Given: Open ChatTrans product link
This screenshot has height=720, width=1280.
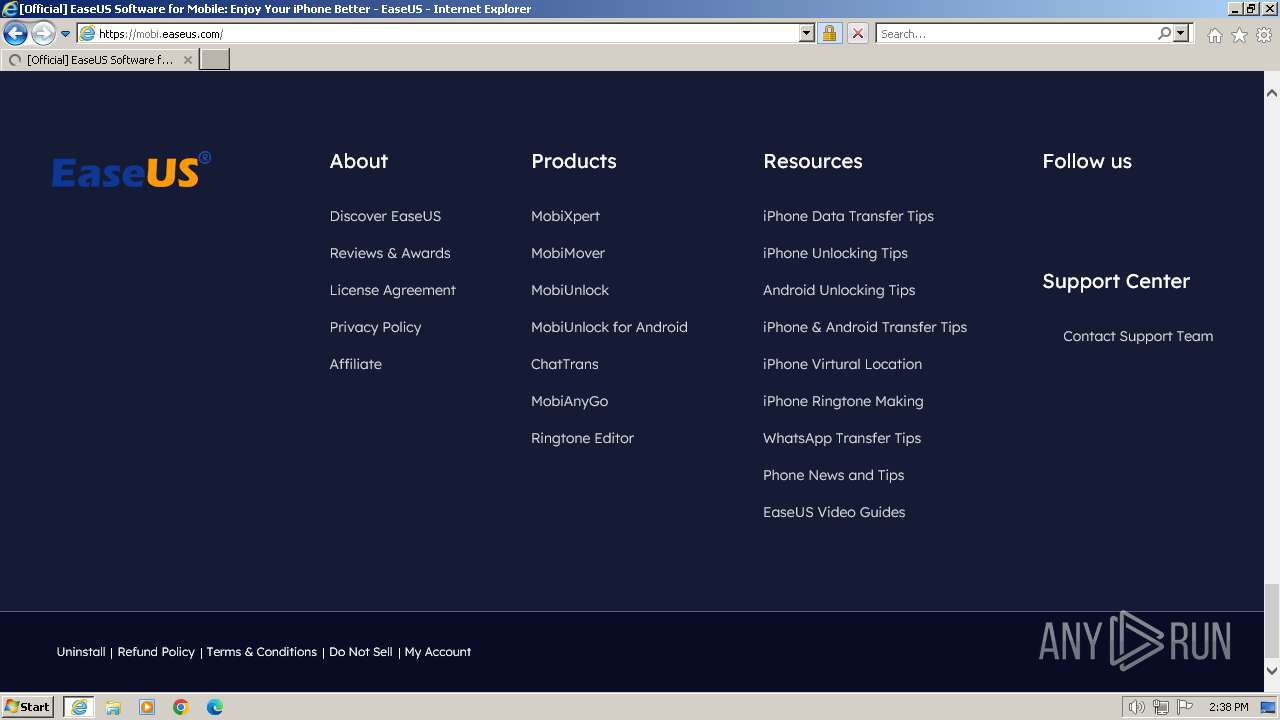Looking at the screenshot, I should tap(564, 364).
